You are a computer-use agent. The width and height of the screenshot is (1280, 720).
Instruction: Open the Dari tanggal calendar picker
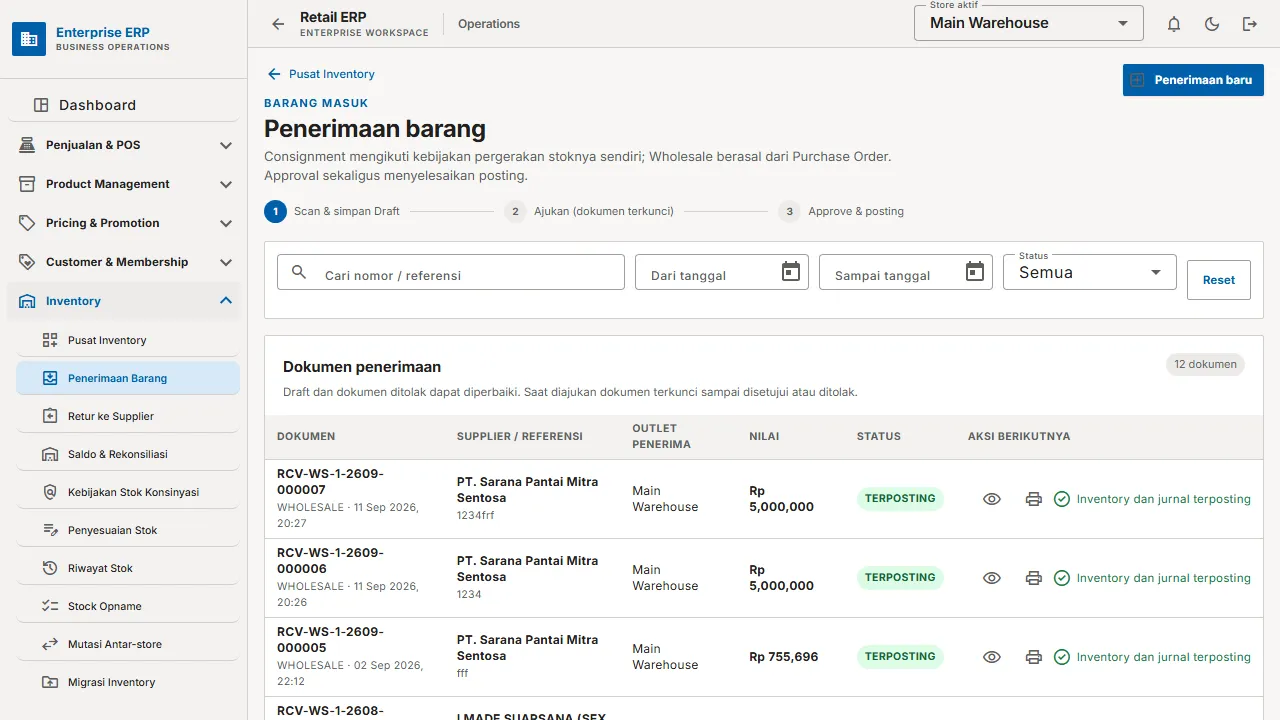point(791,272)
